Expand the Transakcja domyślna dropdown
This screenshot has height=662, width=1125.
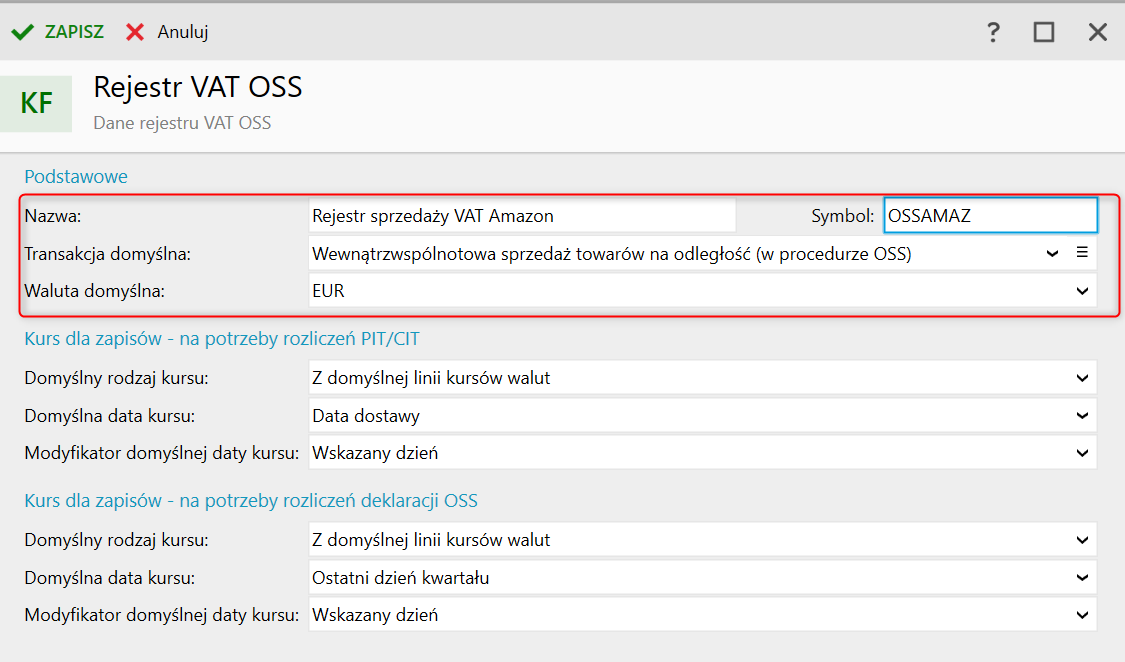click(1052, 254)
